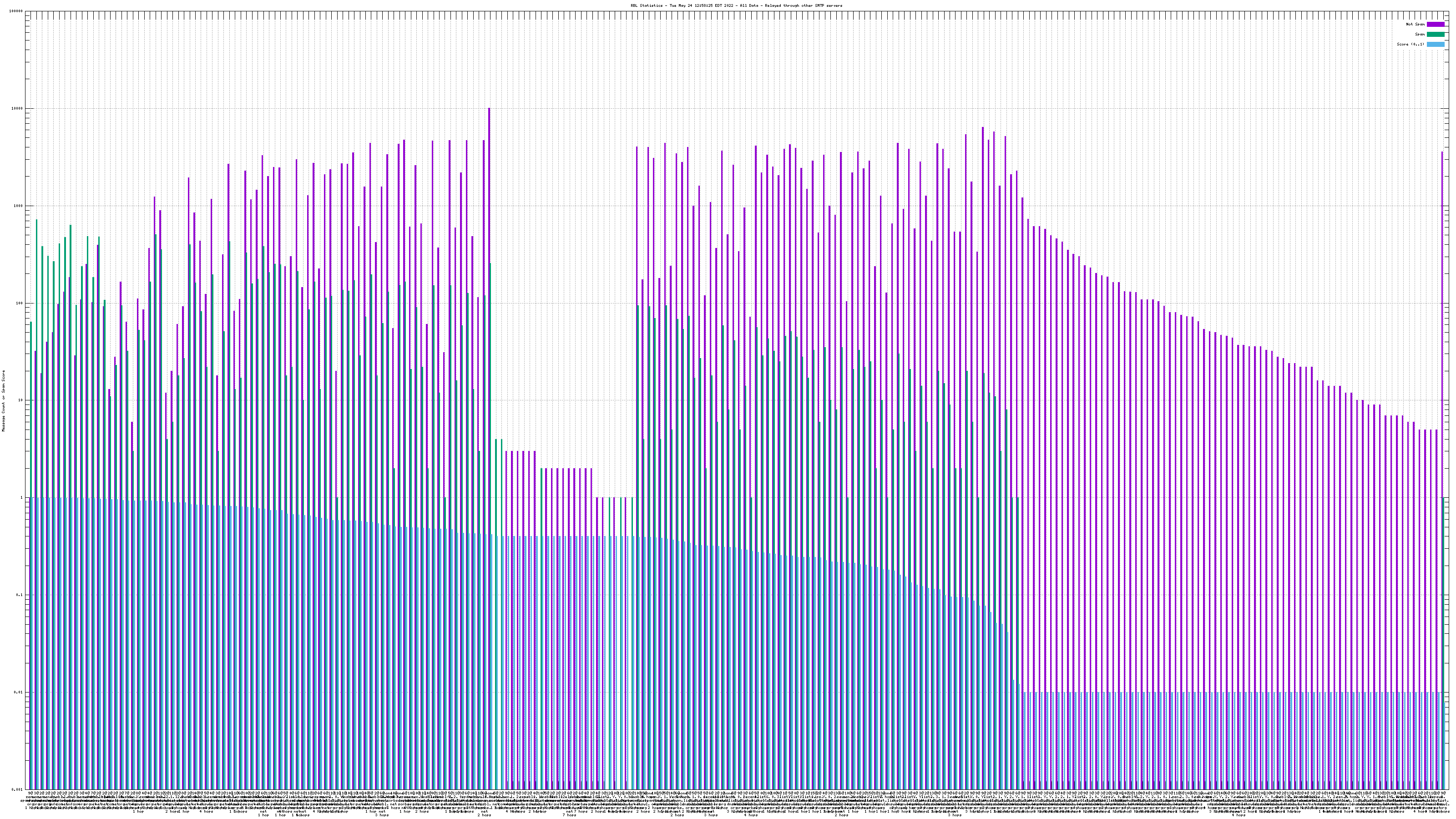The image size is (1456, 819).
Task: Select the 'Score (0..1)' legend label
Action: coord(1410,44)
